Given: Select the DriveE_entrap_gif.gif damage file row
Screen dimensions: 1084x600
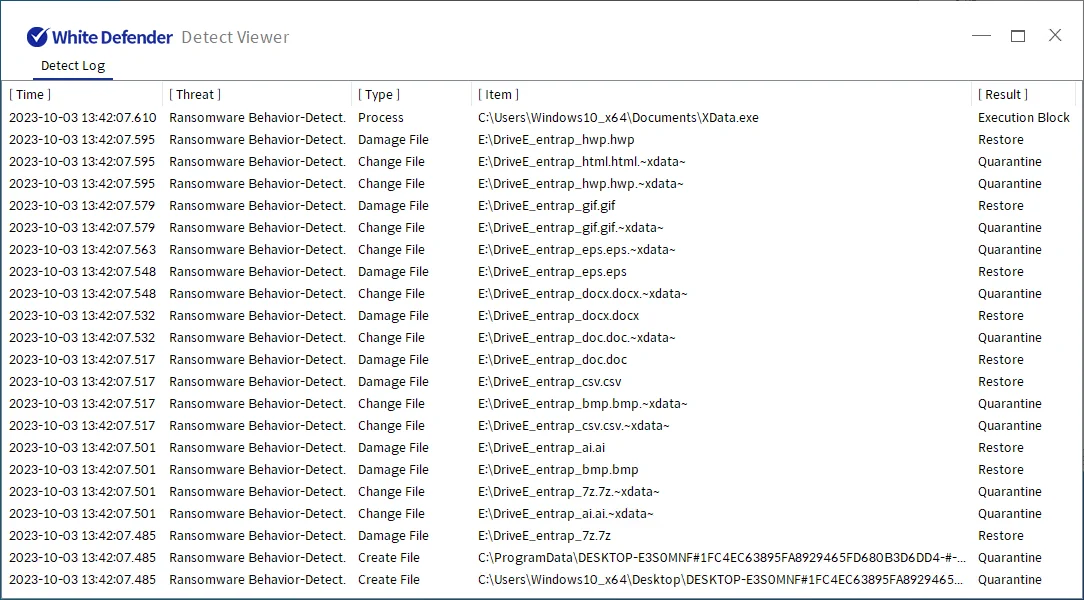Looking at the screenshot, I should coord(547,206).
